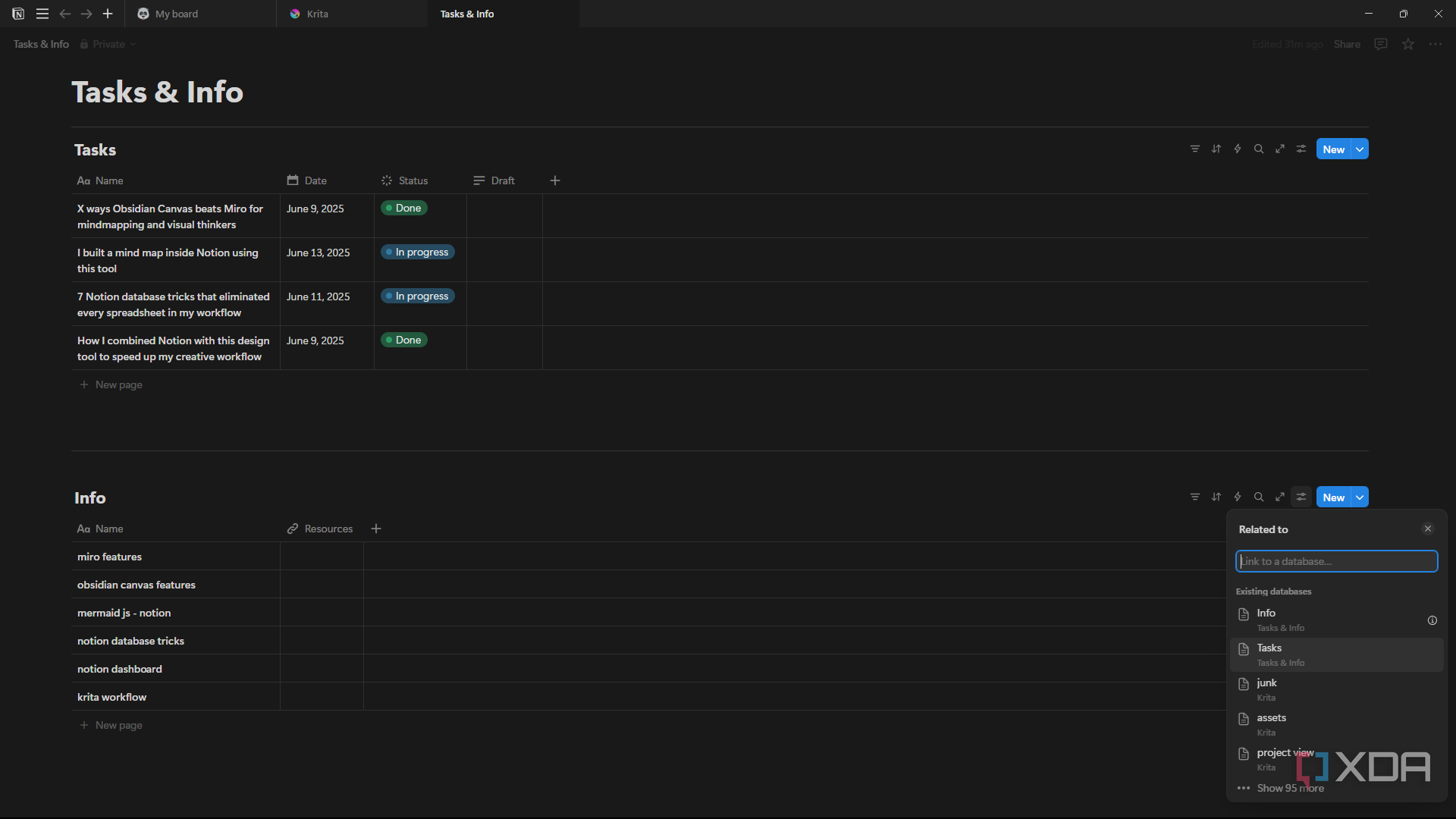
Task: Add a new property to Info table
Action: [x=376, y=529]
